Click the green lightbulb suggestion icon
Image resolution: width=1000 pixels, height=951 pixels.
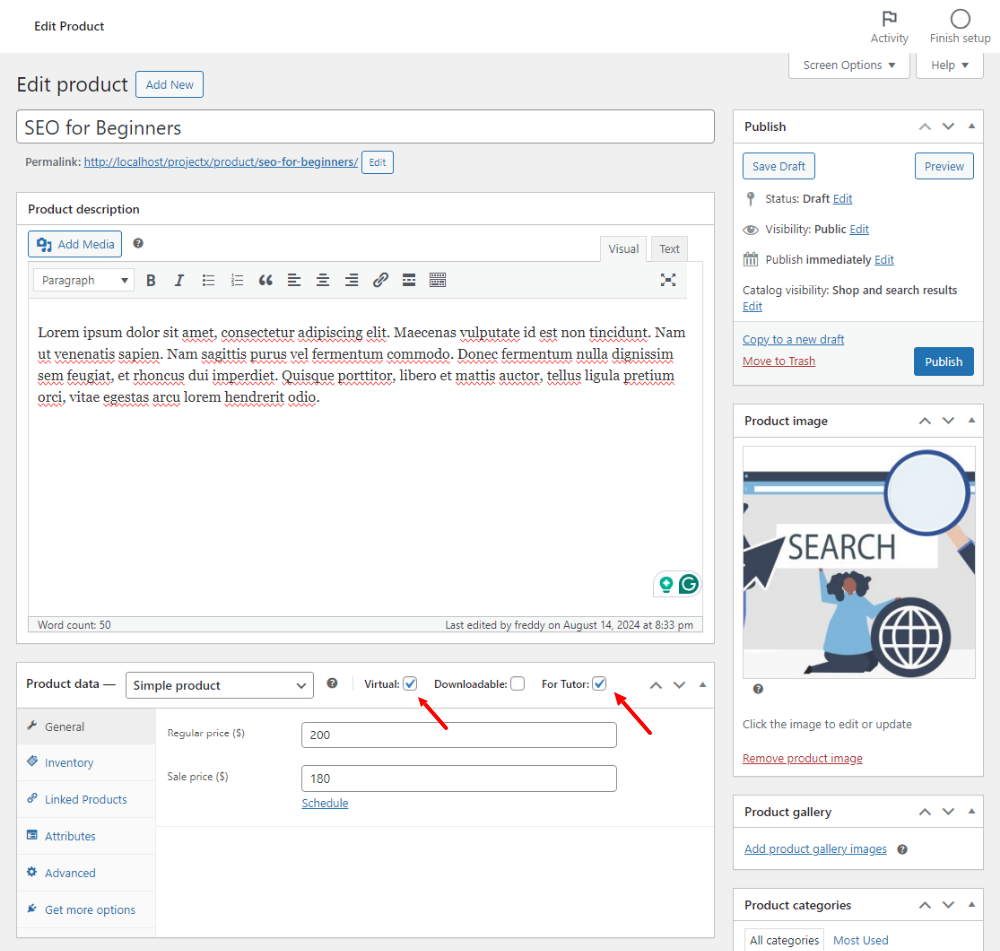[666, 584]
